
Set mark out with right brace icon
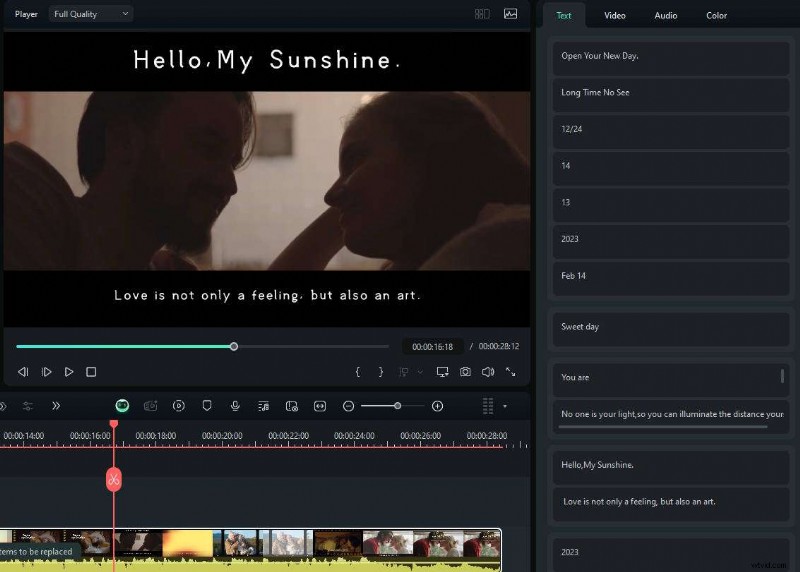coord(381,372)
